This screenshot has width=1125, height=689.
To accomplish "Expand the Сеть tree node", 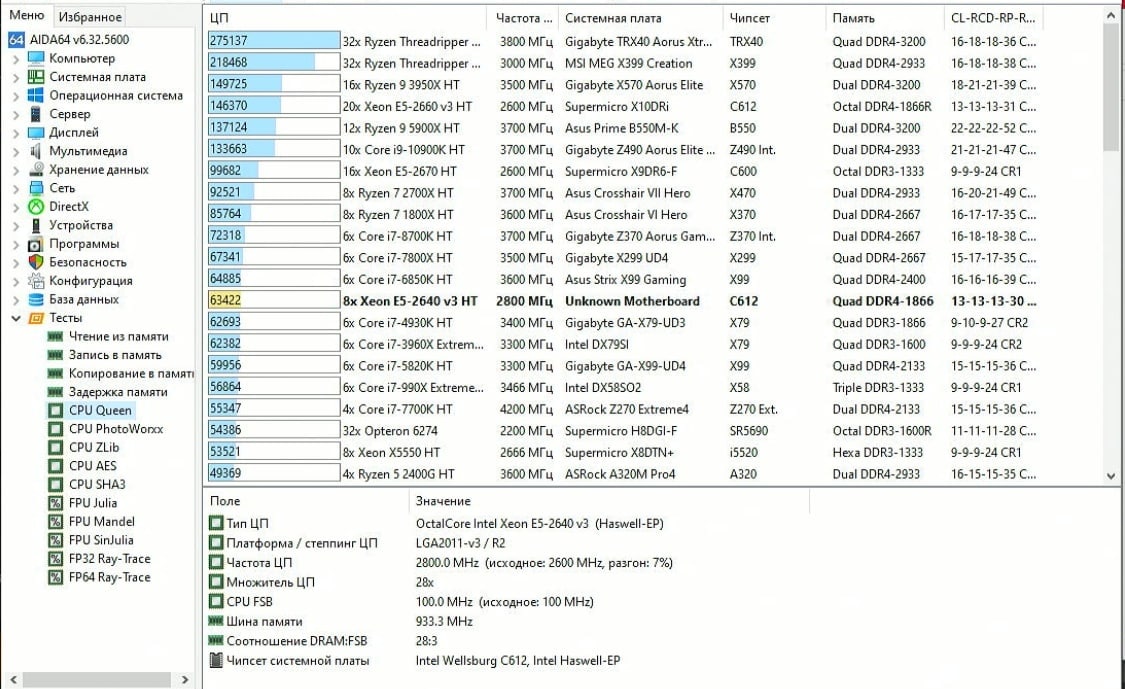I will tap(16, 189).
